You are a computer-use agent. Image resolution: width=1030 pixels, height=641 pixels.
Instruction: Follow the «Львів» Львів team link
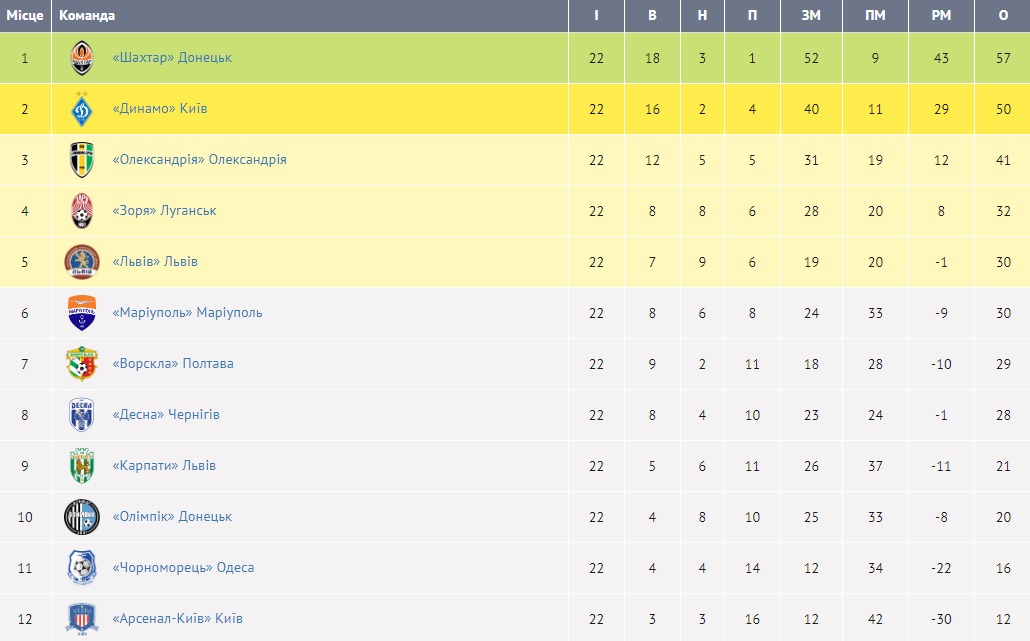[155, 262]
